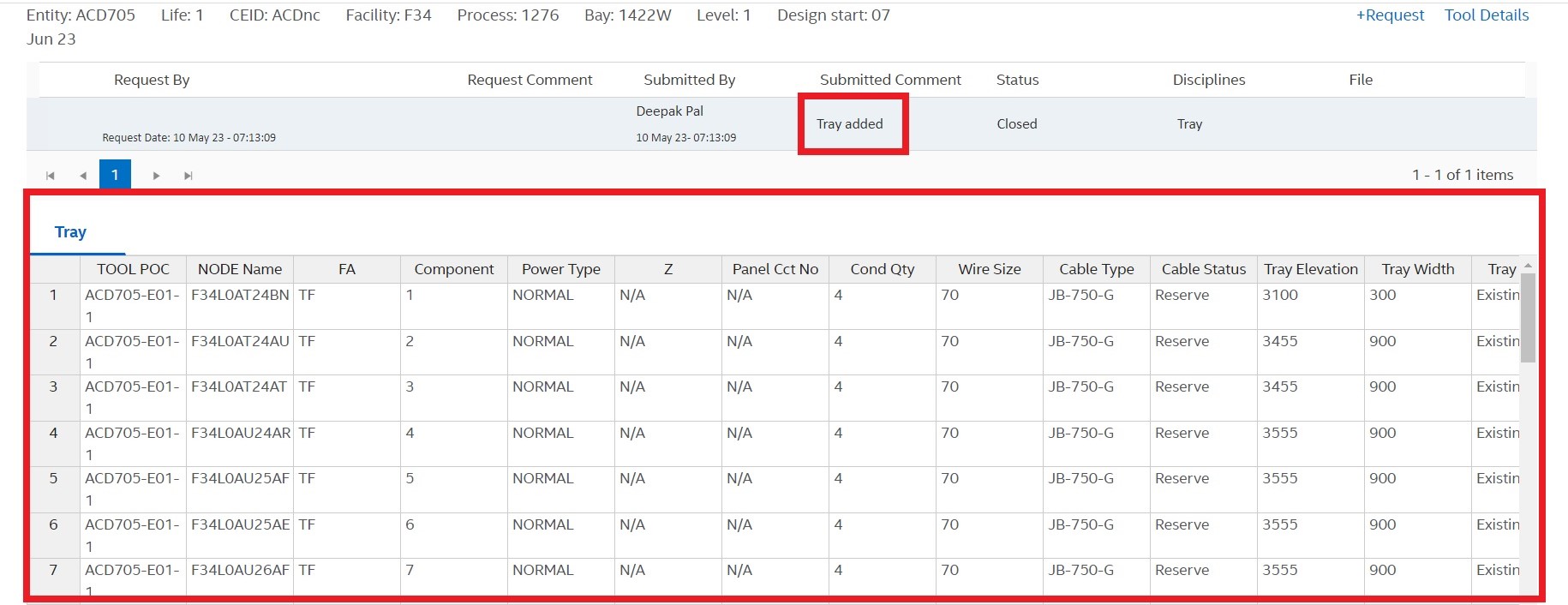Sort by TOOL POC column header
The image size is (1568, 605).
click(x=133, y=269)
